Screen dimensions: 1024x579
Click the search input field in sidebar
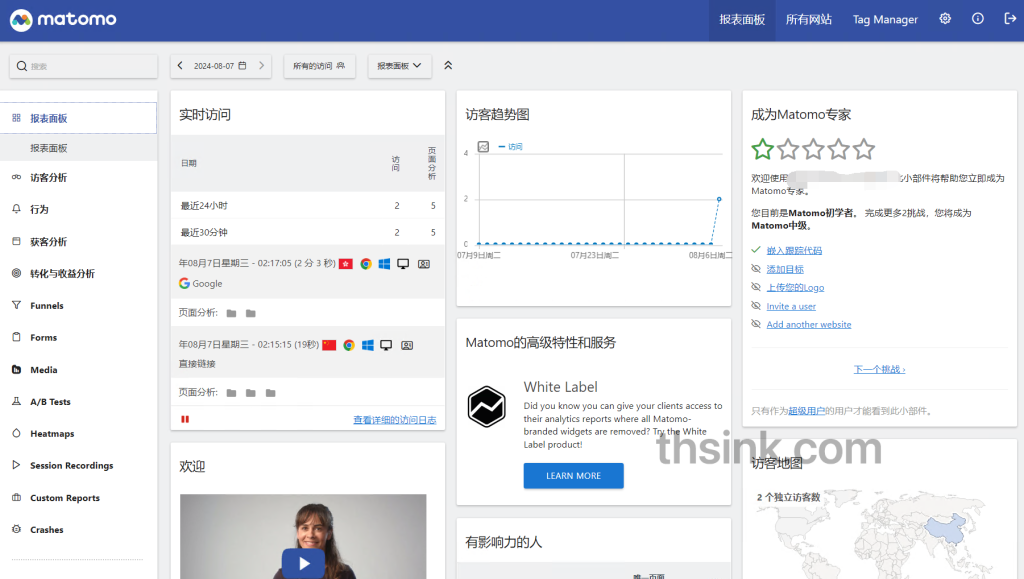pos(83,65)
